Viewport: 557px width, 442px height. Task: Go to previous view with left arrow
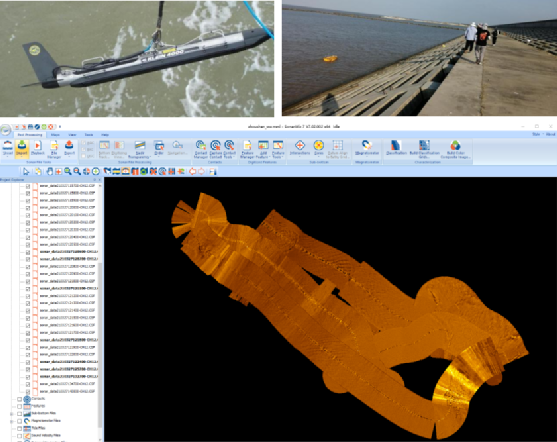192,172
